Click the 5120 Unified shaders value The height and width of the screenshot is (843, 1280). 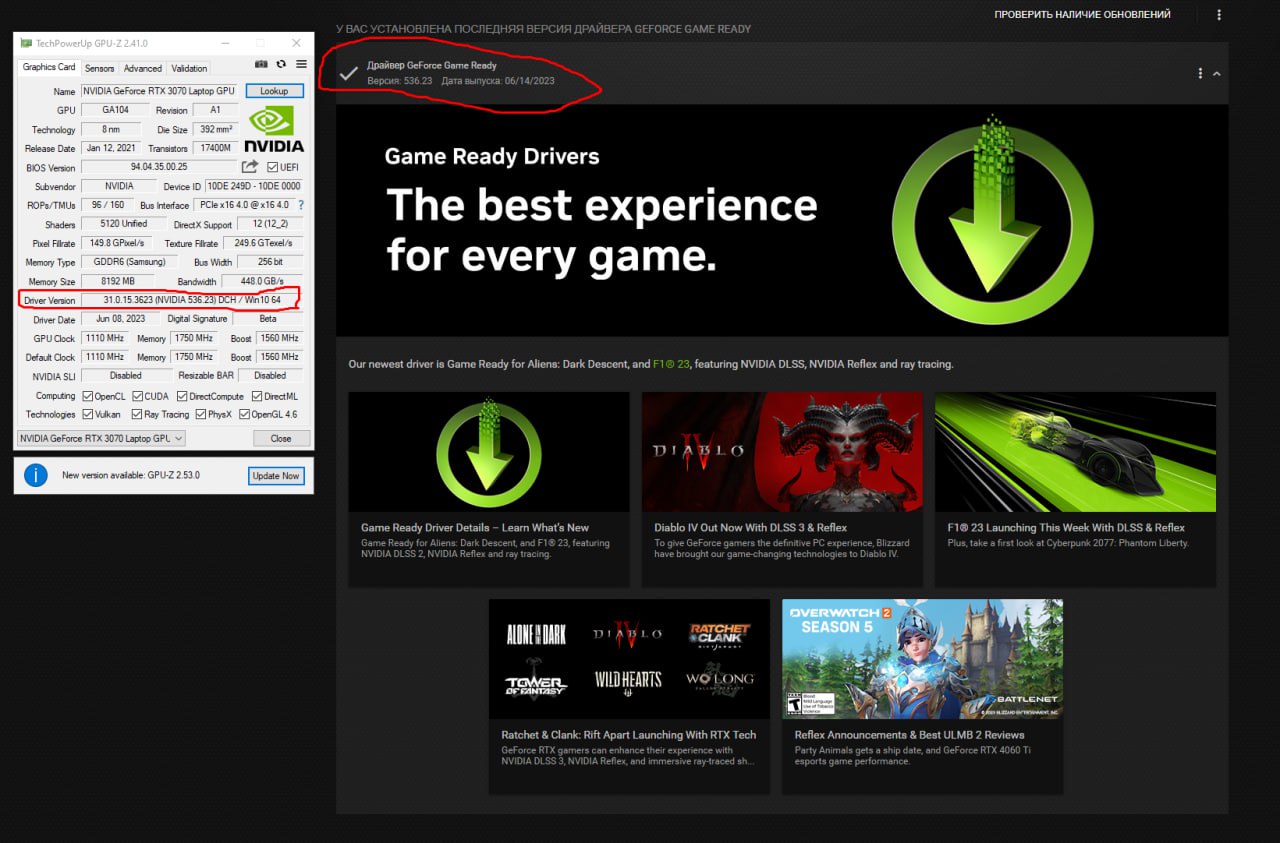(x=124, y=224)
